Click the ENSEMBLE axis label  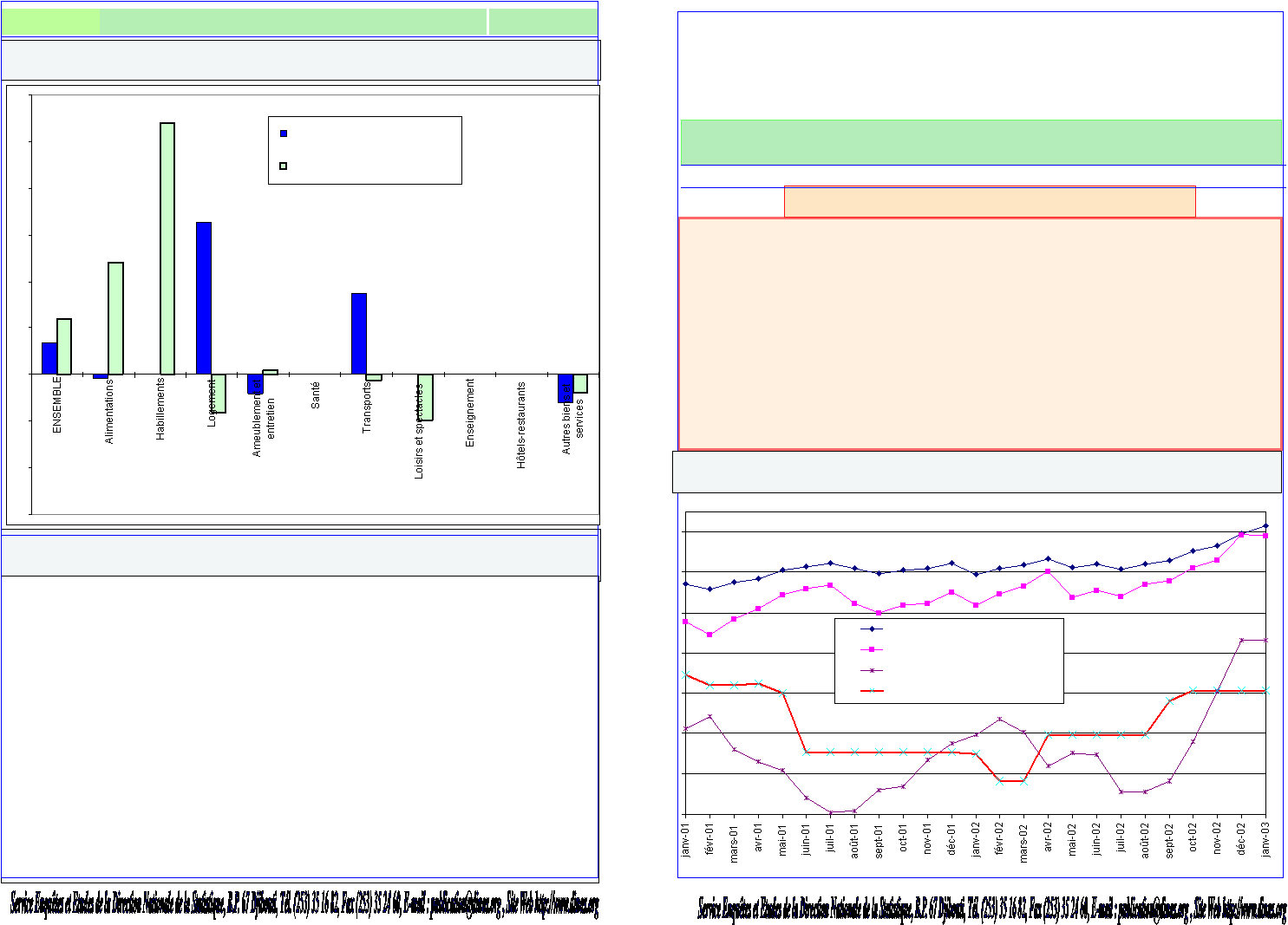pyautogui.click(x=57, y=404)
